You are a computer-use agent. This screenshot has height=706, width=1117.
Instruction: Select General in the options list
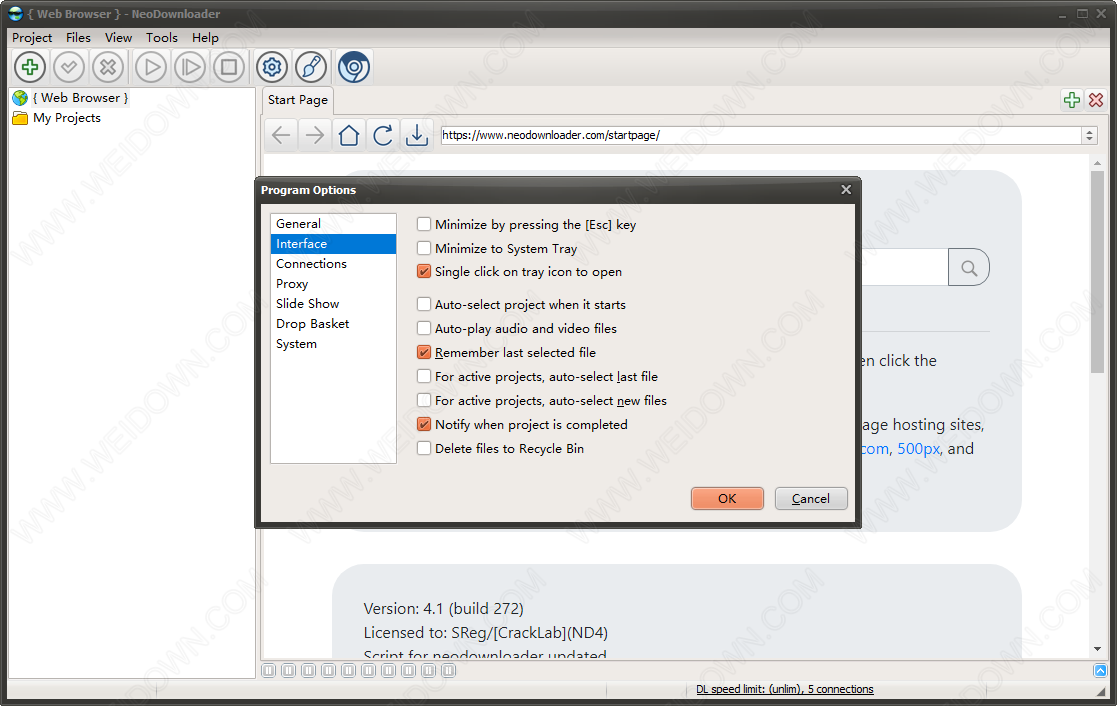tap(333, 224)
